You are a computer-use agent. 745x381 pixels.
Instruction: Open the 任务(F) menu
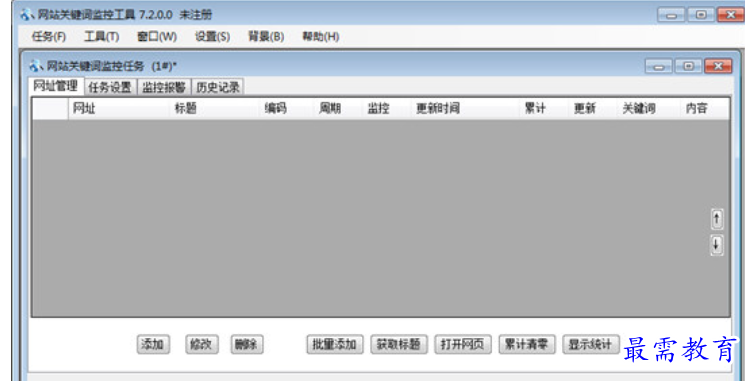coord(48,37)
